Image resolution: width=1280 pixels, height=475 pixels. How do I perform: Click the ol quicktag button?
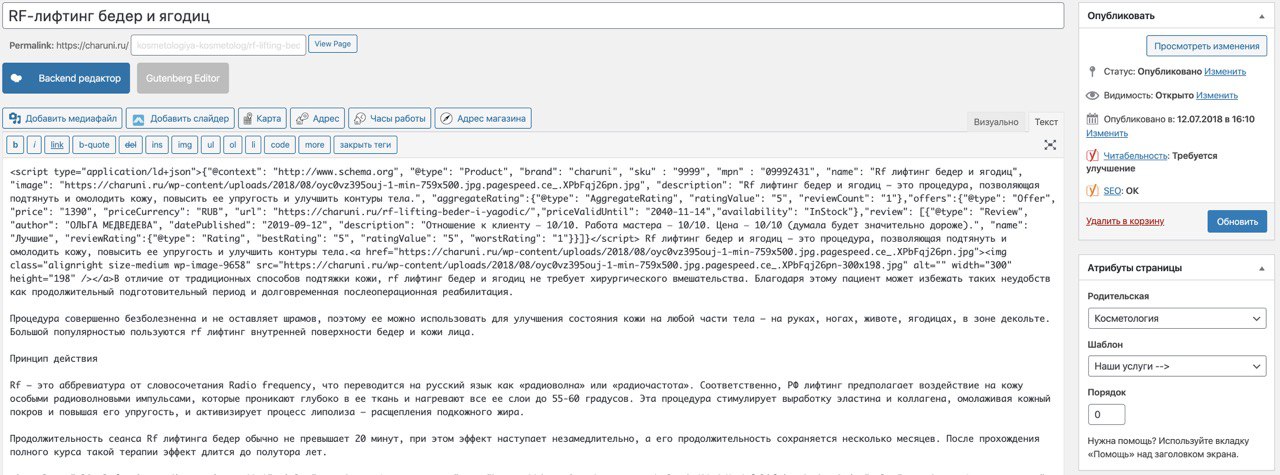pos(232,145)
